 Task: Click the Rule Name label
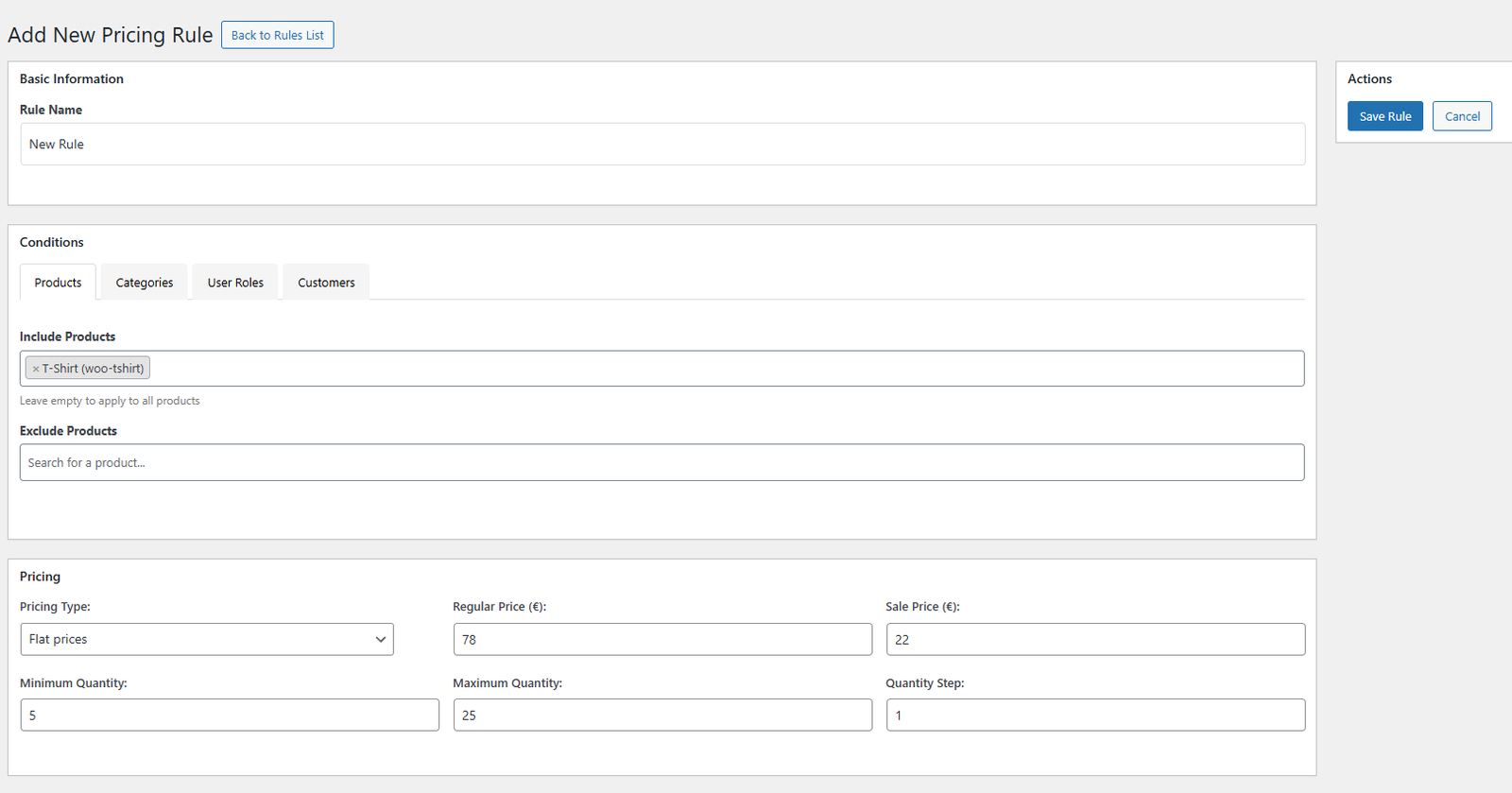click(x=51, y=110)
